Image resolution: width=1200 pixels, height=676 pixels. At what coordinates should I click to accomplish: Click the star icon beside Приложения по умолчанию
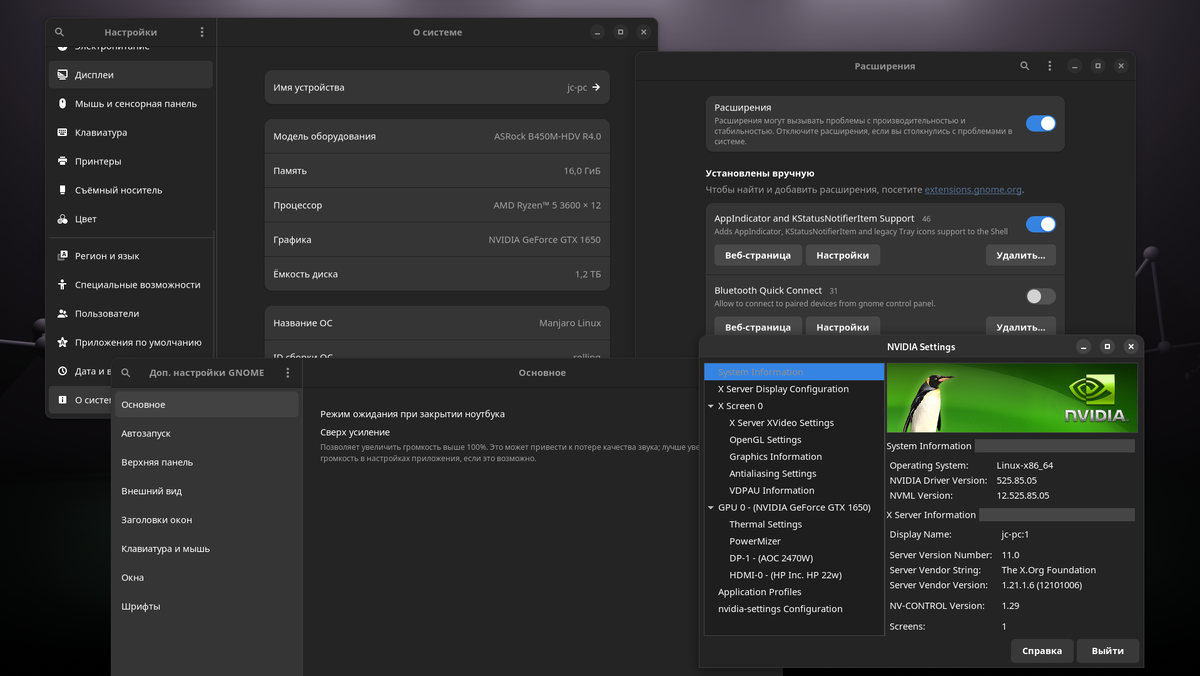pos(63,342)
